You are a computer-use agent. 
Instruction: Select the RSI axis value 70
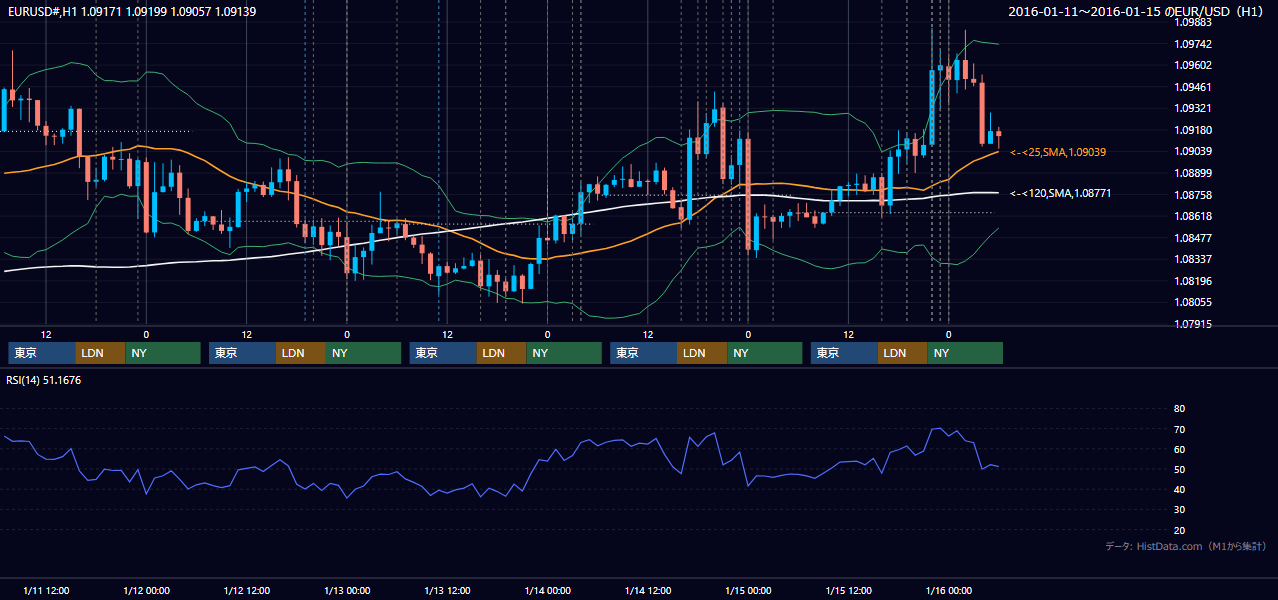click(1179, 429)
